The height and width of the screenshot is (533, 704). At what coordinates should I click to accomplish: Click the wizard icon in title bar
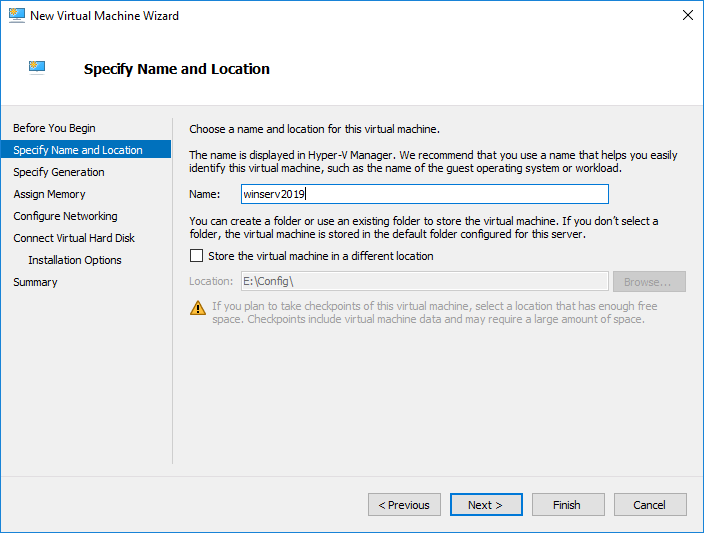(15, 16)
